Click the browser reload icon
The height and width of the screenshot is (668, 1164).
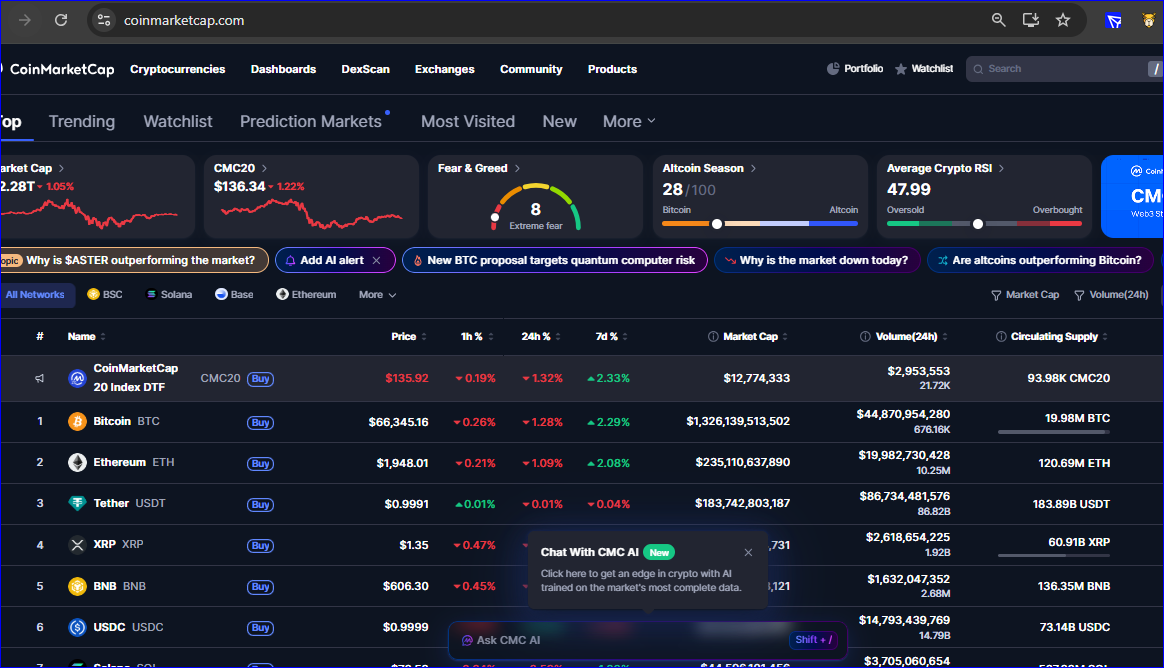[61, 20]
